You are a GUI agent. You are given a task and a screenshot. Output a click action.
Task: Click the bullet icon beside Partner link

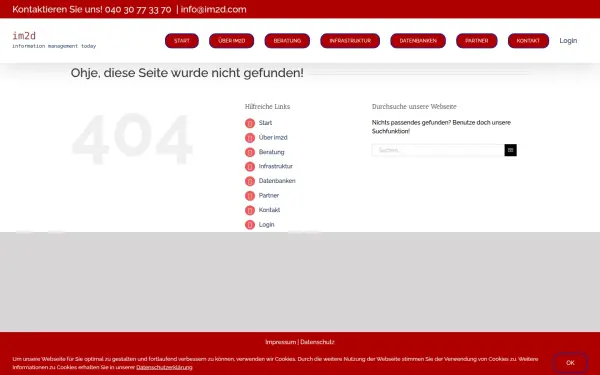click(x=250, y=196)
